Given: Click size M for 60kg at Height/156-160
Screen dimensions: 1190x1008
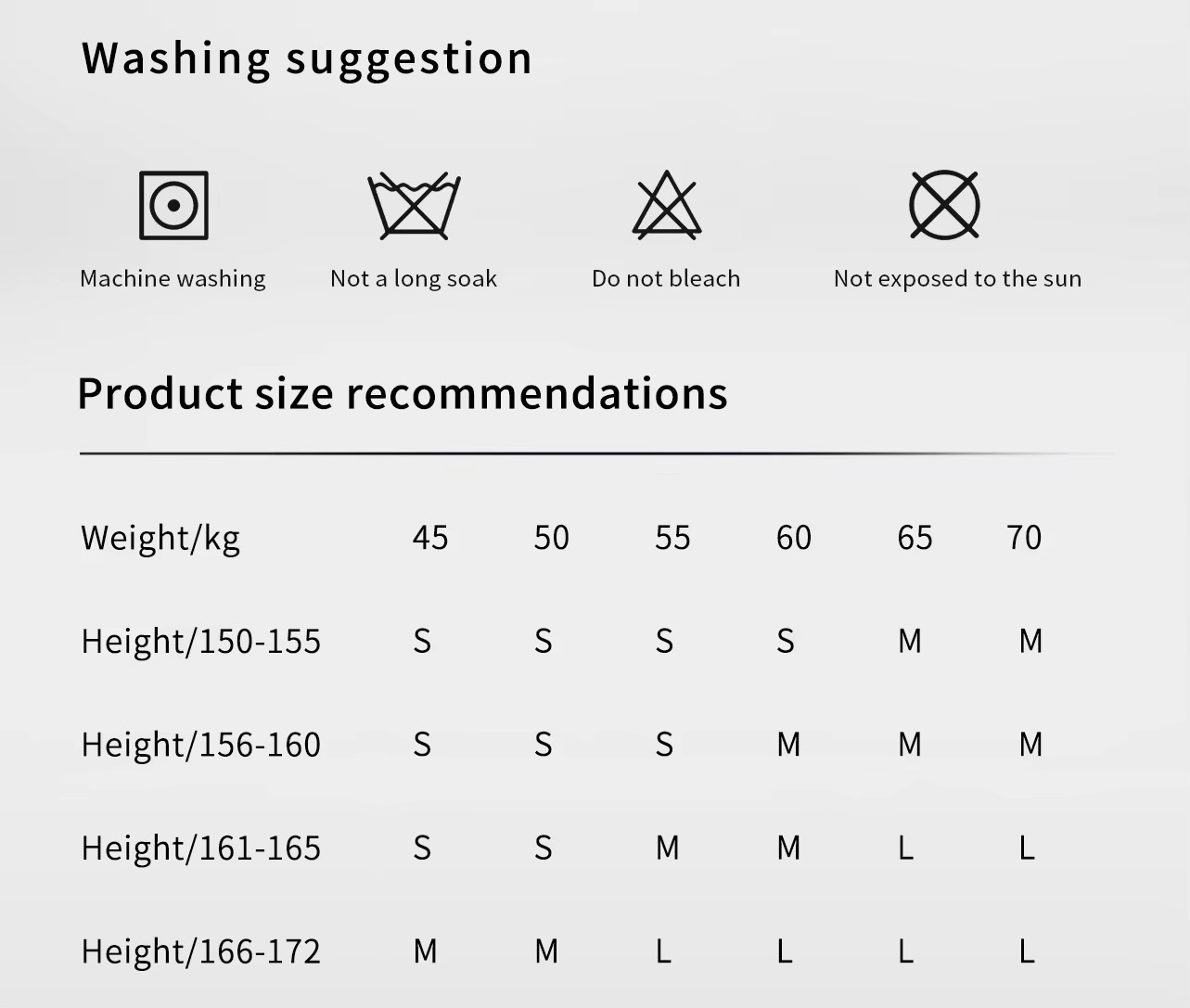Looking at the screenshot, I should pos(788,745).
